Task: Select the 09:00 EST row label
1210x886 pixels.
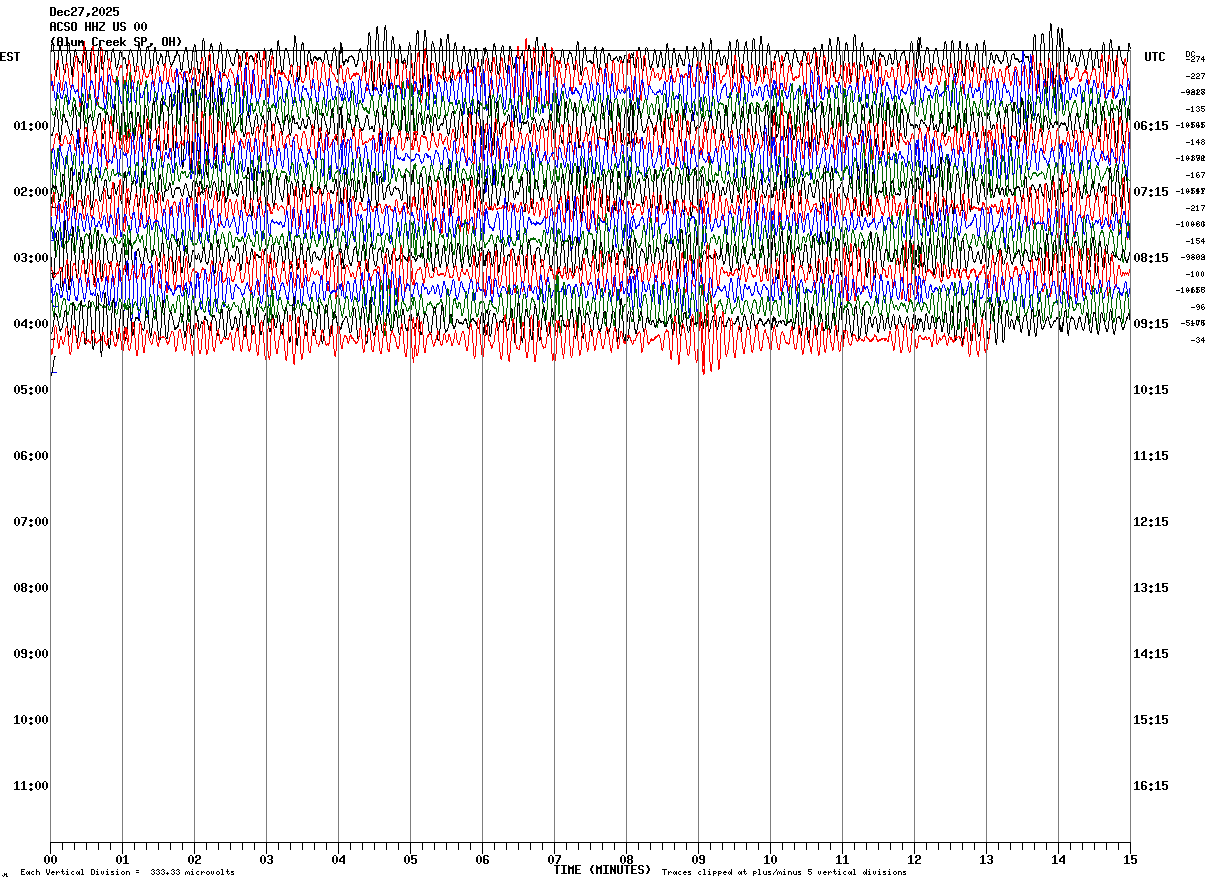Action: (x=31, y=654)
